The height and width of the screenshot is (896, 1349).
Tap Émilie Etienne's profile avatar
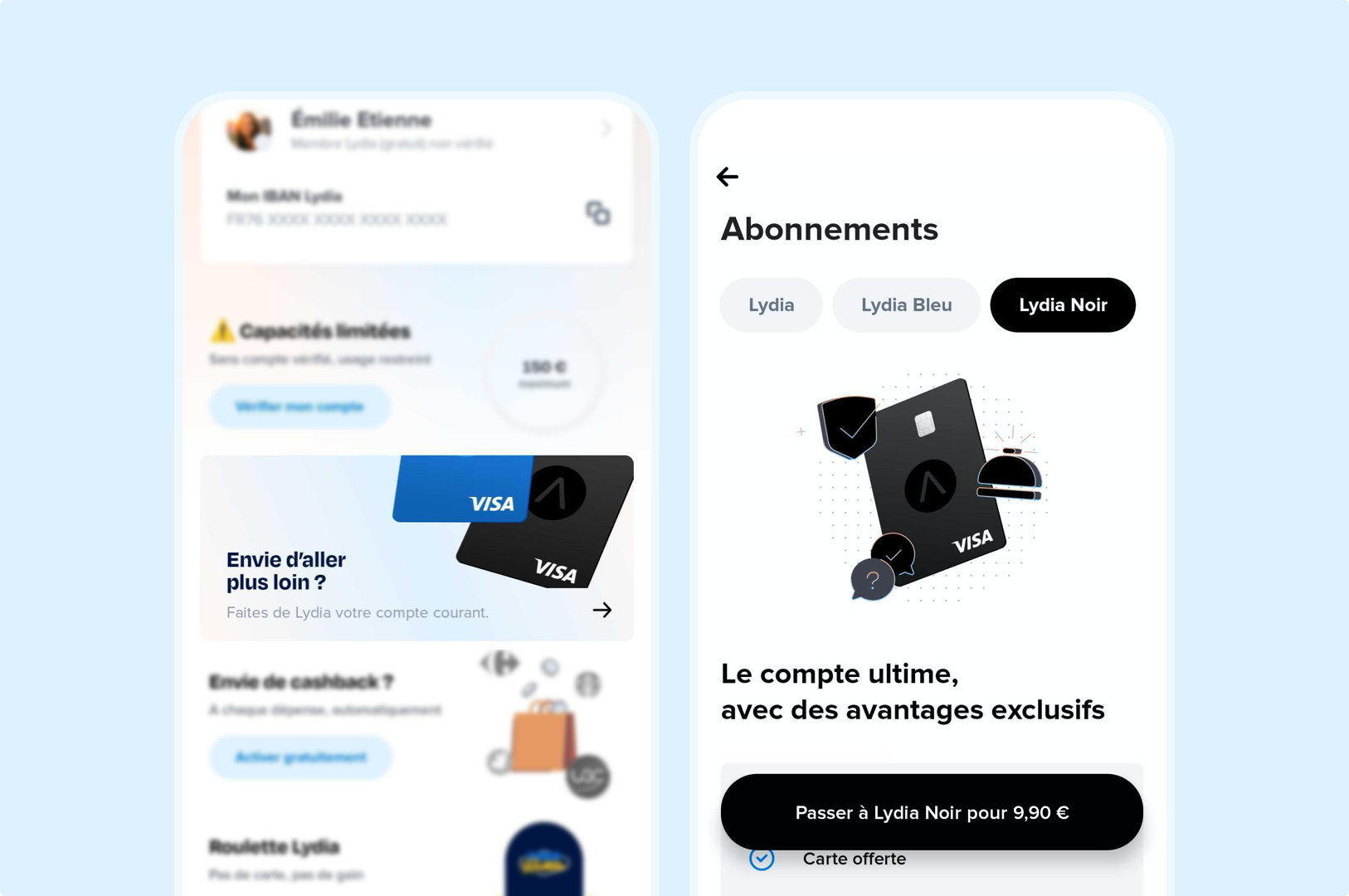point(248,130)
